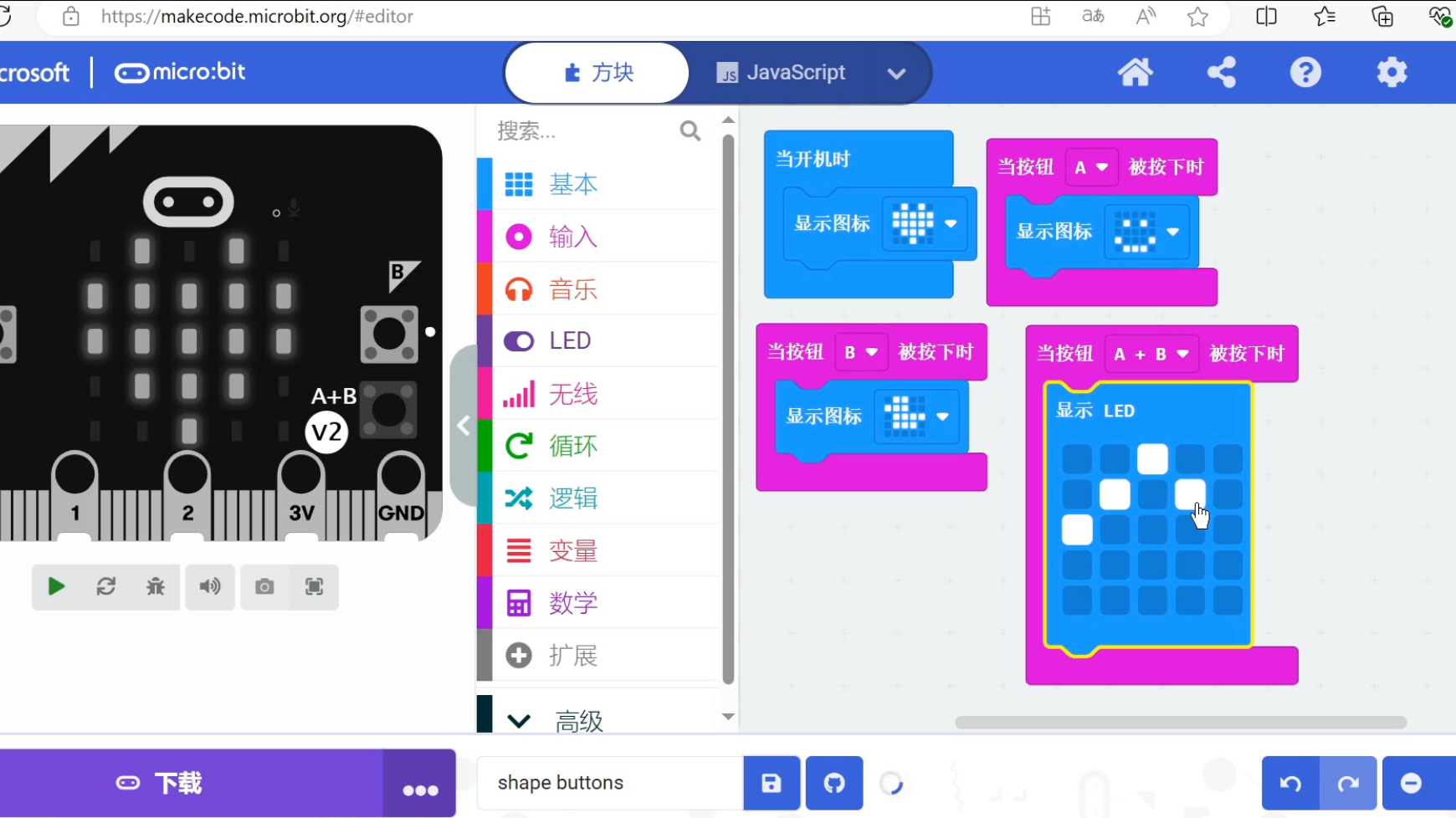The height and width of the screenshot is (818, 1456).
Task: Open the 无线 radio block category
Action: [598, 393]
